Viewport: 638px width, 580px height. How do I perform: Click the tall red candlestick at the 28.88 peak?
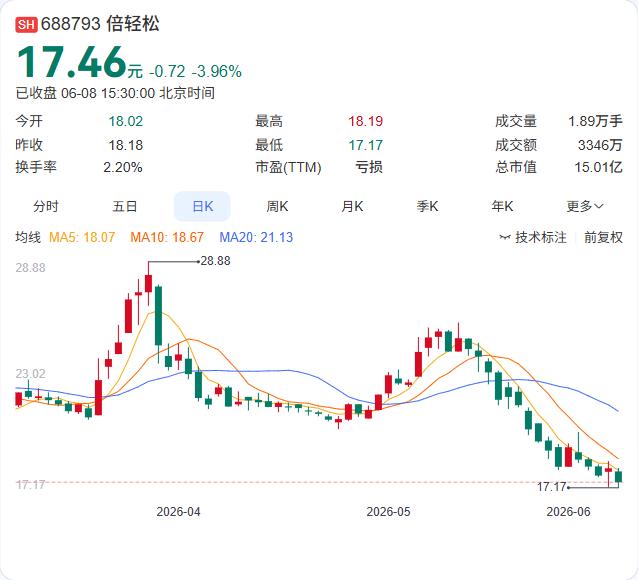pos(149,283)
